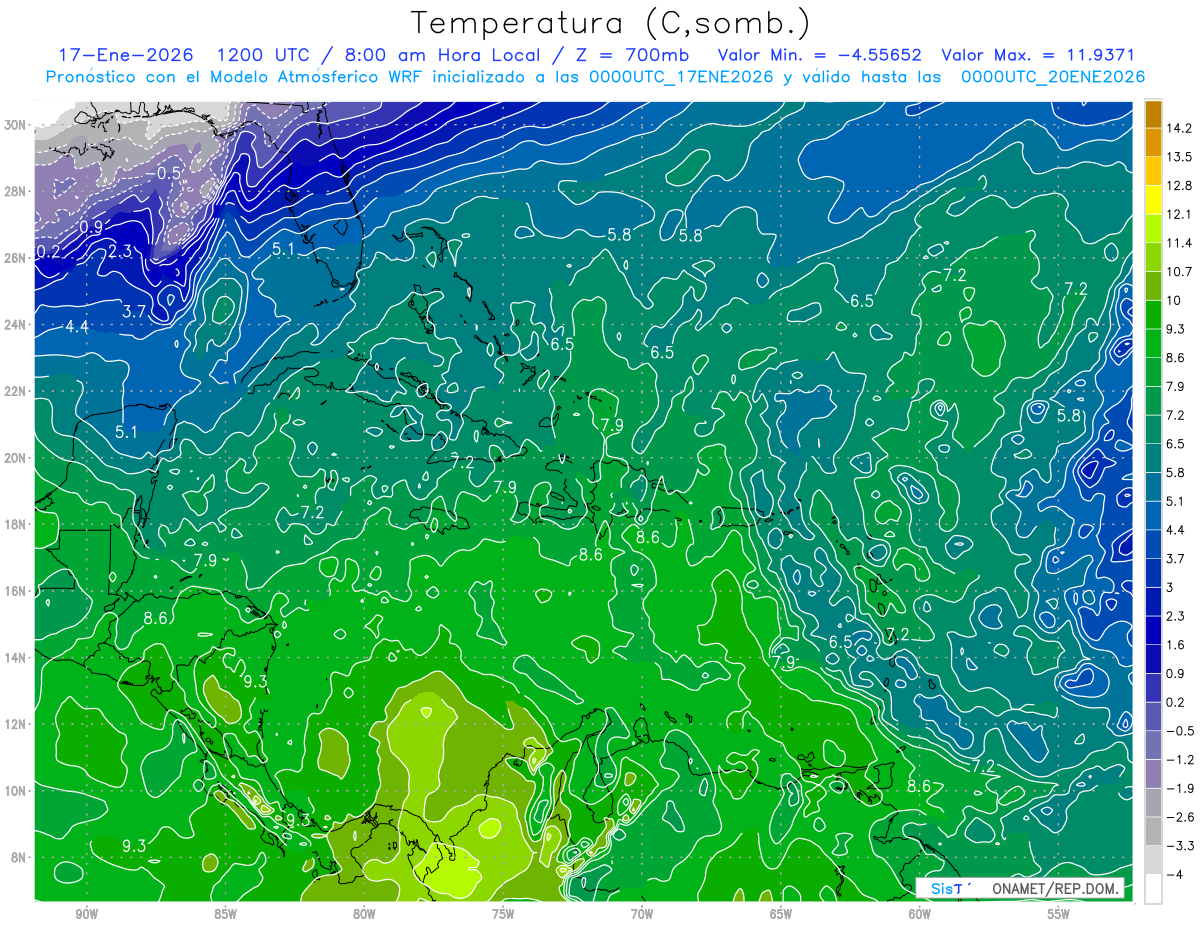The image size is (1200, 927).
Task: Click the legend value "11.4"
Action: 1178,243
